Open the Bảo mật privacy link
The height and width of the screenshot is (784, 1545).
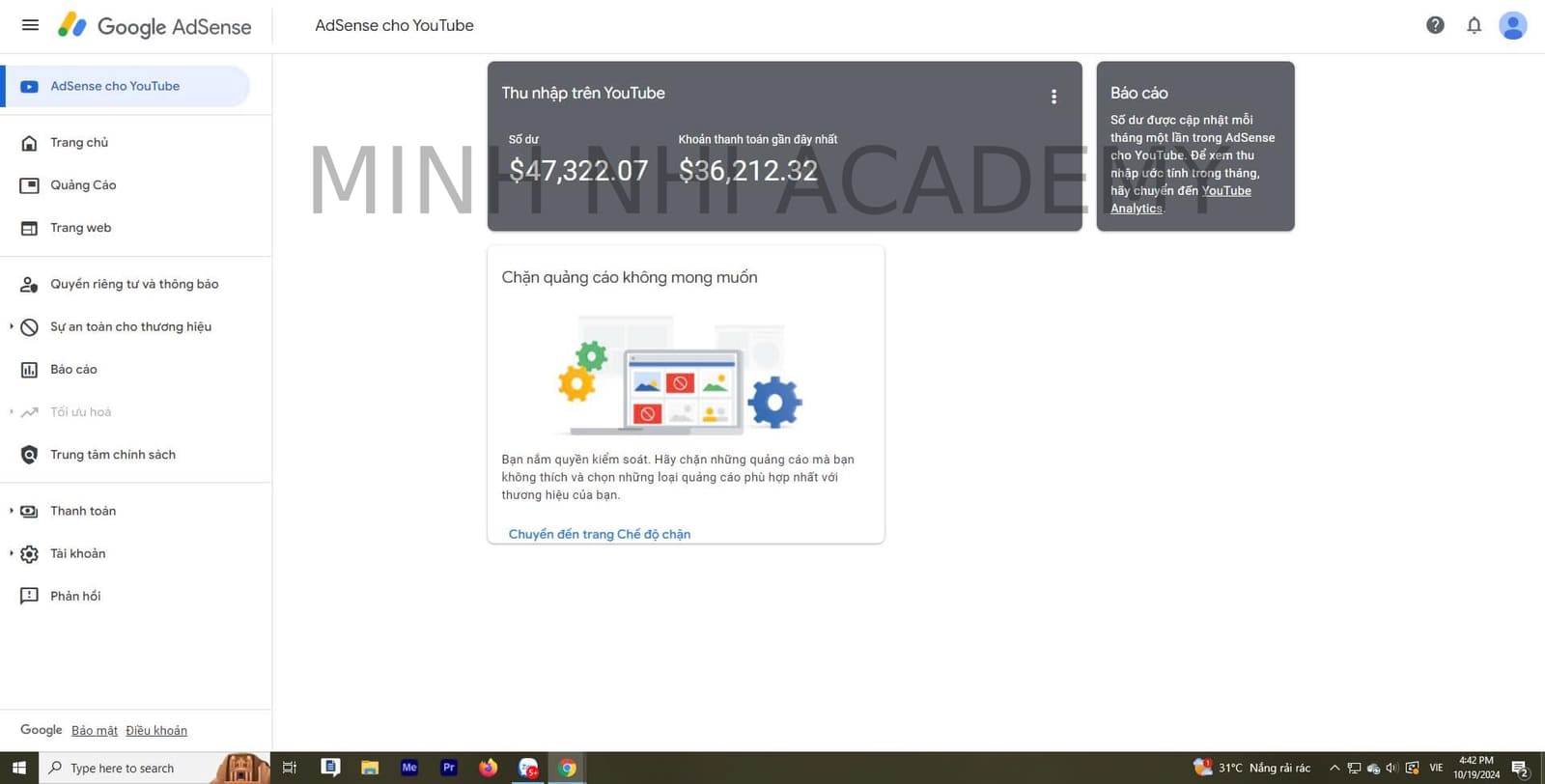95,731
